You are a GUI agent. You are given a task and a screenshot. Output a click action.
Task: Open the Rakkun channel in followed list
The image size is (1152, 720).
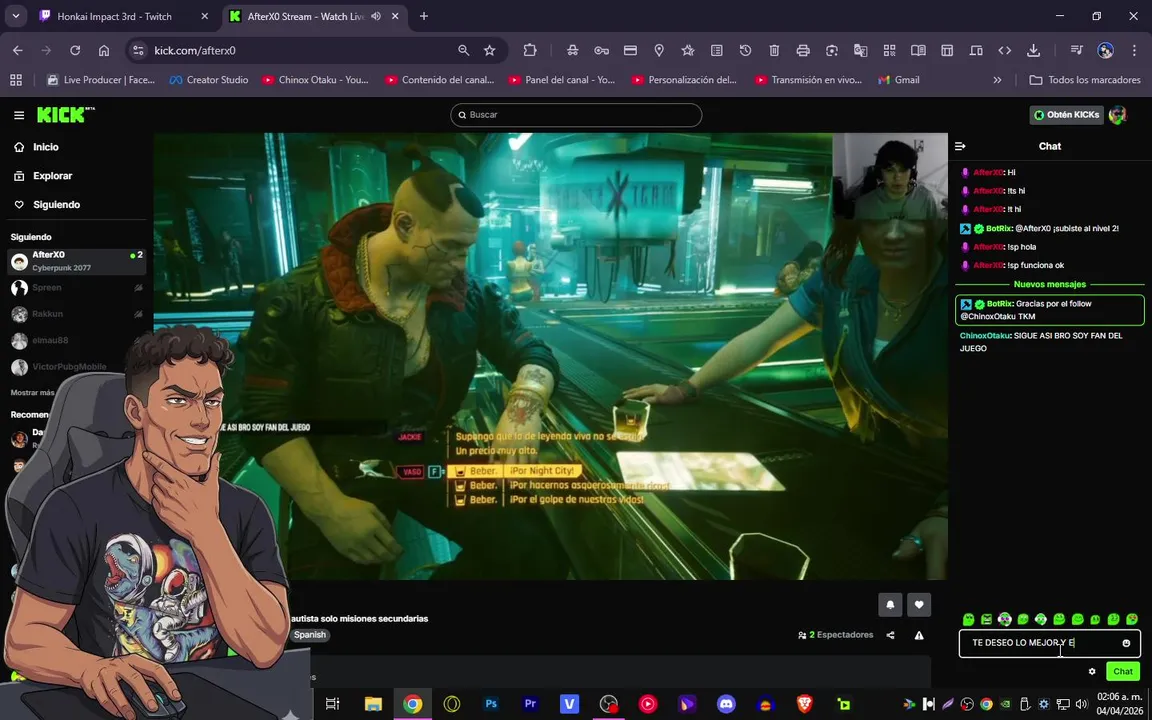(x=76, y=314)
